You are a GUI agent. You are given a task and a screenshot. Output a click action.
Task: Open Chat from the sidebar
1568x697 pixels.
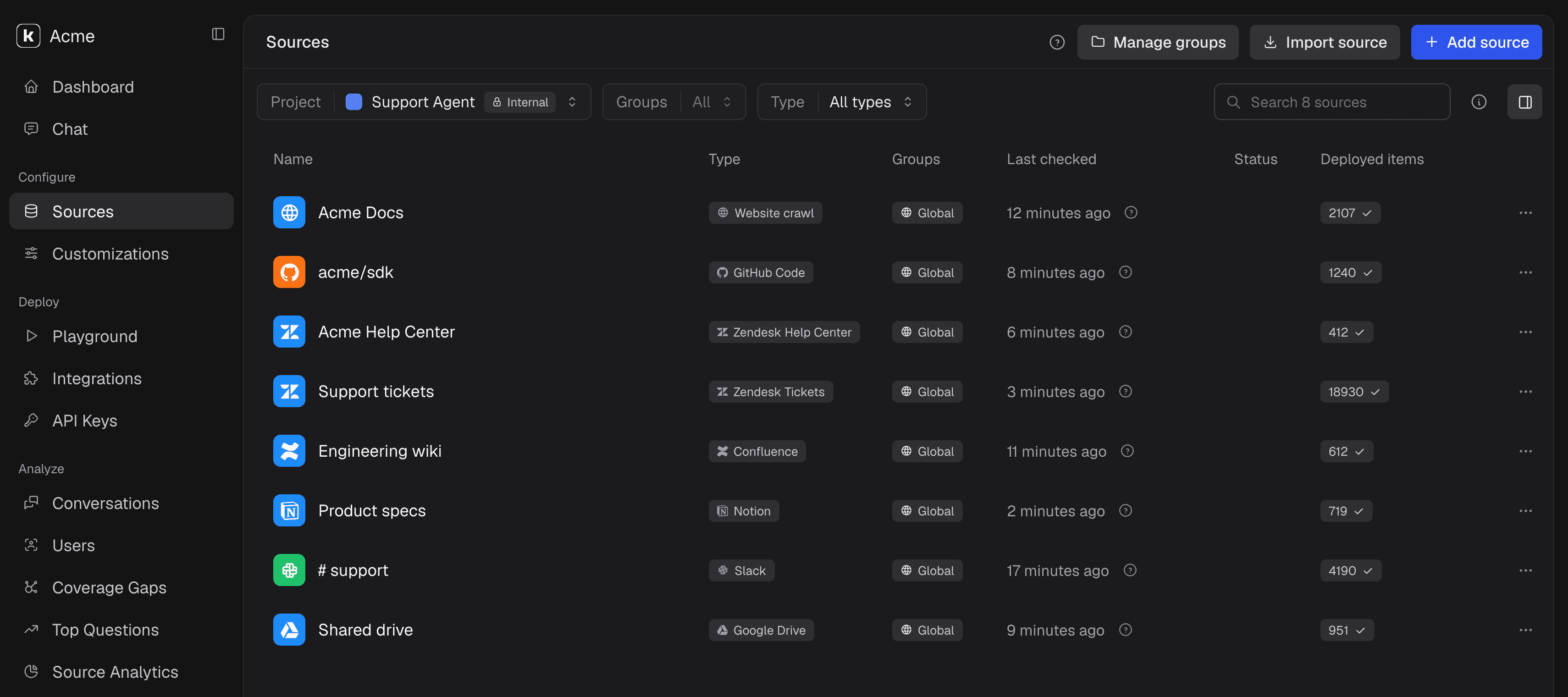(121, 129)
